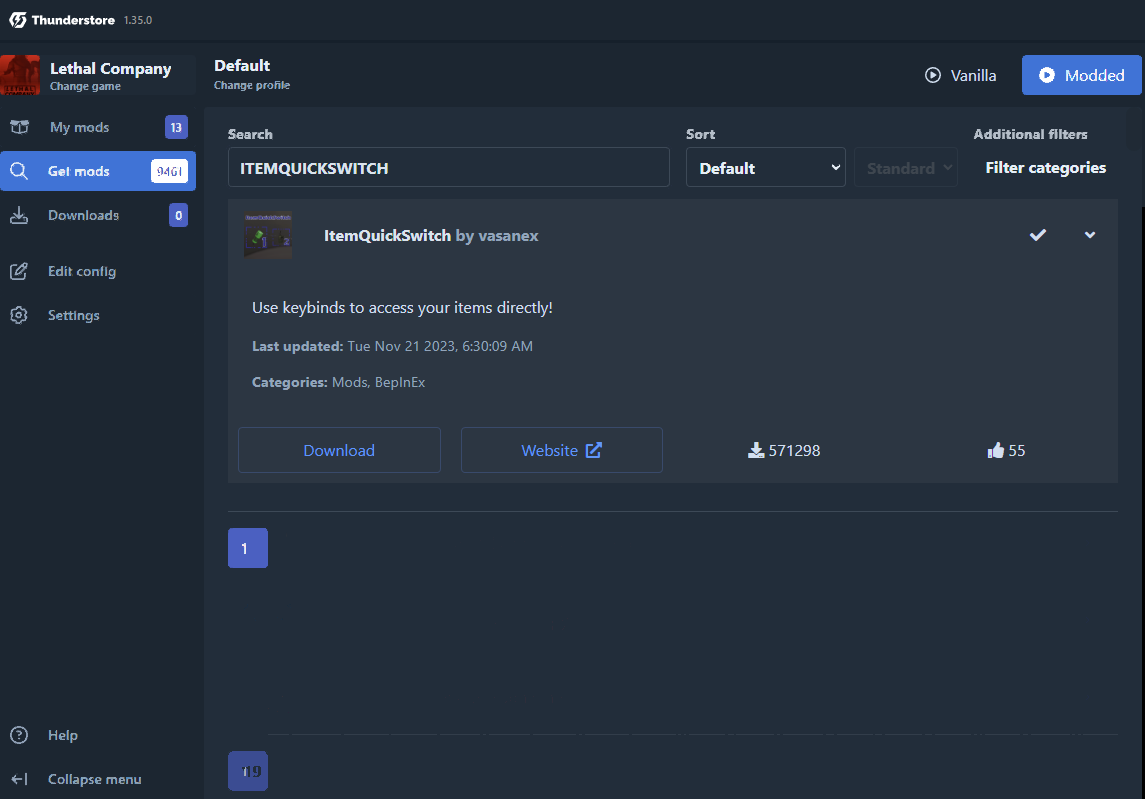Collapse the ItemQuickSwitch card with chevron
This screenshot has width=1145, height=799.
tap(1090, 235)
